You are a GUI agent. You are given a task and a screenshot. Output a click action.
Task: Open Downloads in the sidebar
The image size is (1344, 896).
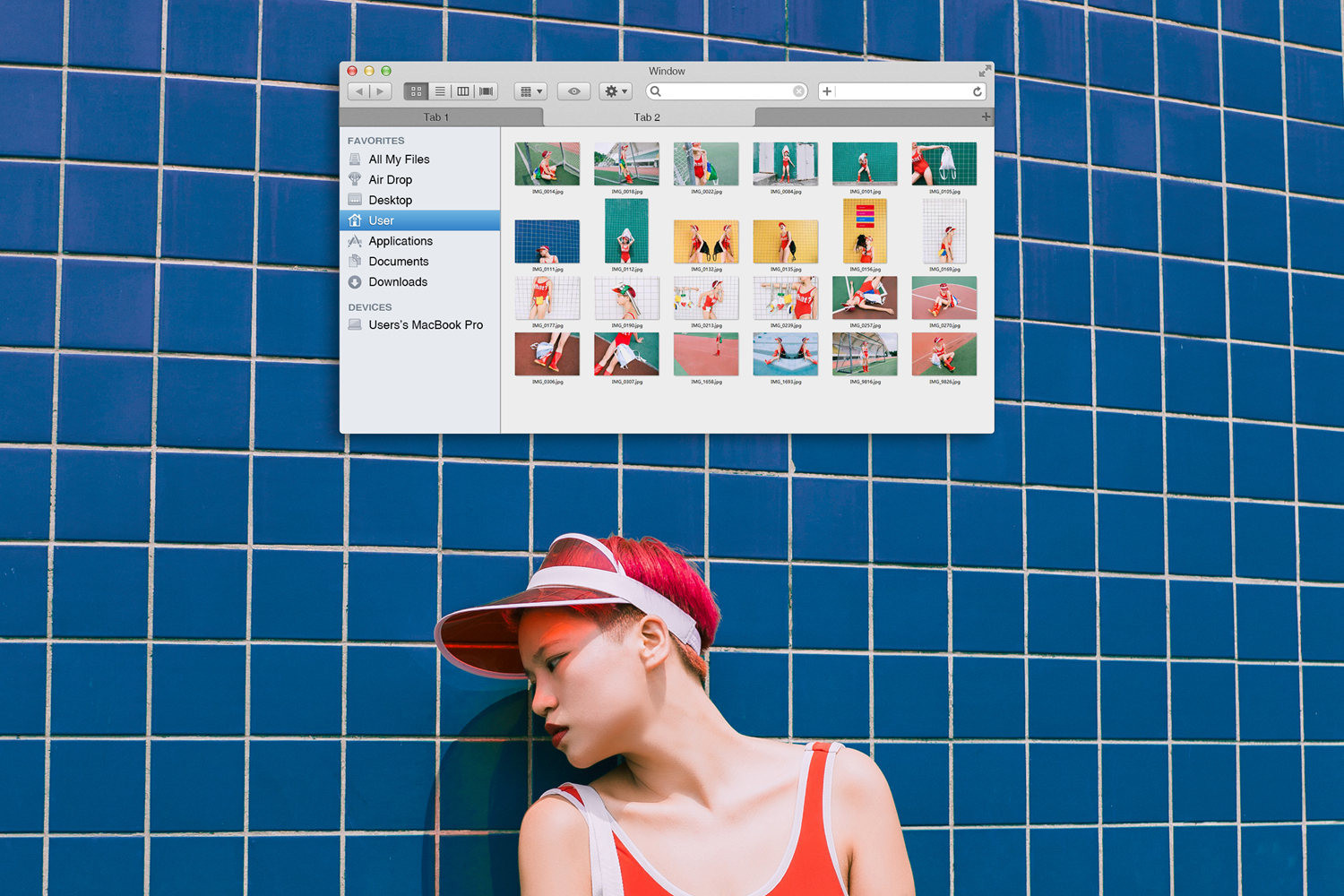(x=398, y=282)
